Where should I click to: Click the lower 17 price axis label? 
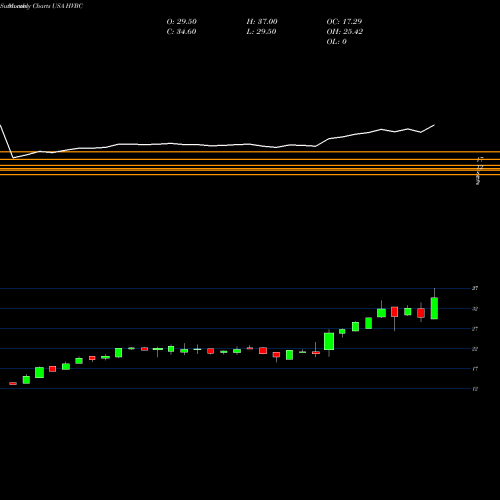(x=475, y=369)
